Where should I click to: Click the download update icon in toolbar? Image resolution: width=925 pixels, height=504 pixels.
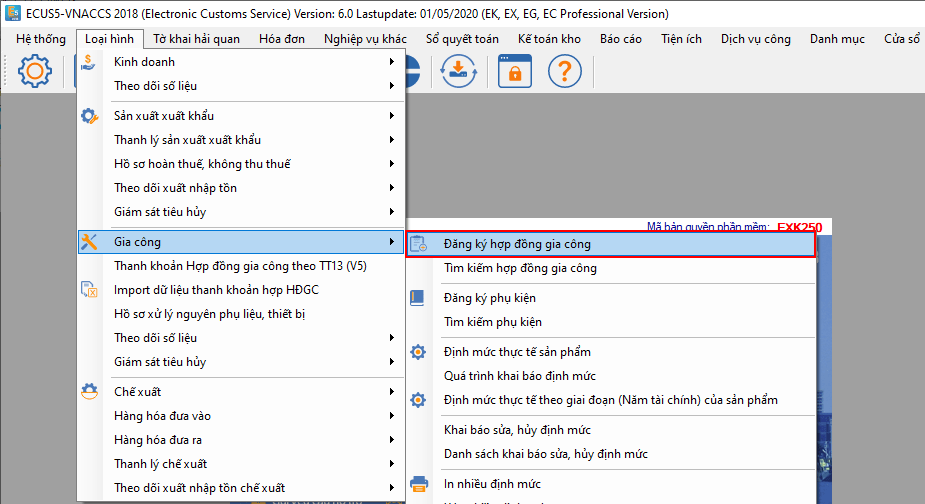pyautogui.click(x=458, y=71)
